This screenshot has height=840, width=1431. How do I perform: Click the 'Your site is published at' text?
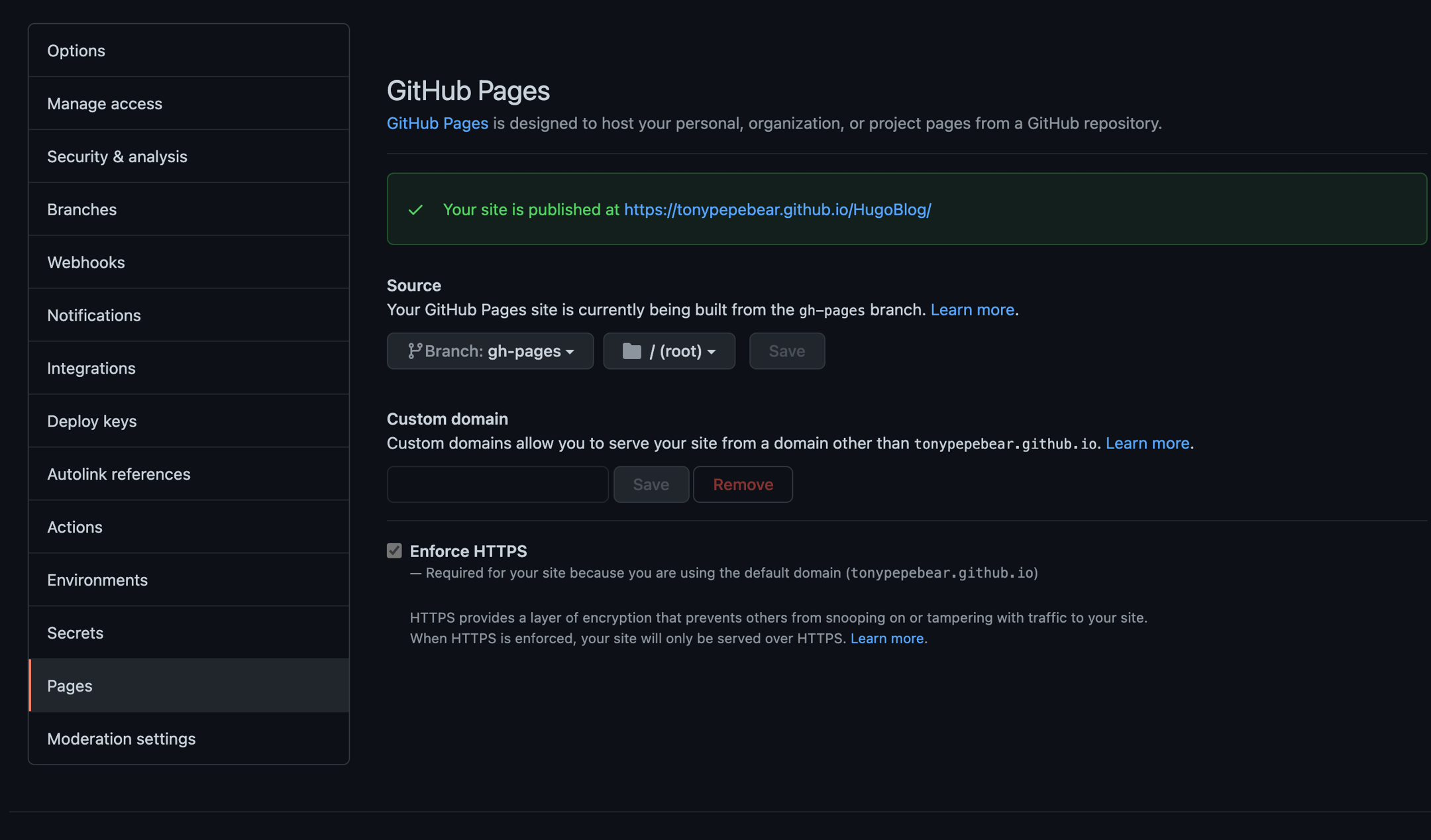[531, 209]
